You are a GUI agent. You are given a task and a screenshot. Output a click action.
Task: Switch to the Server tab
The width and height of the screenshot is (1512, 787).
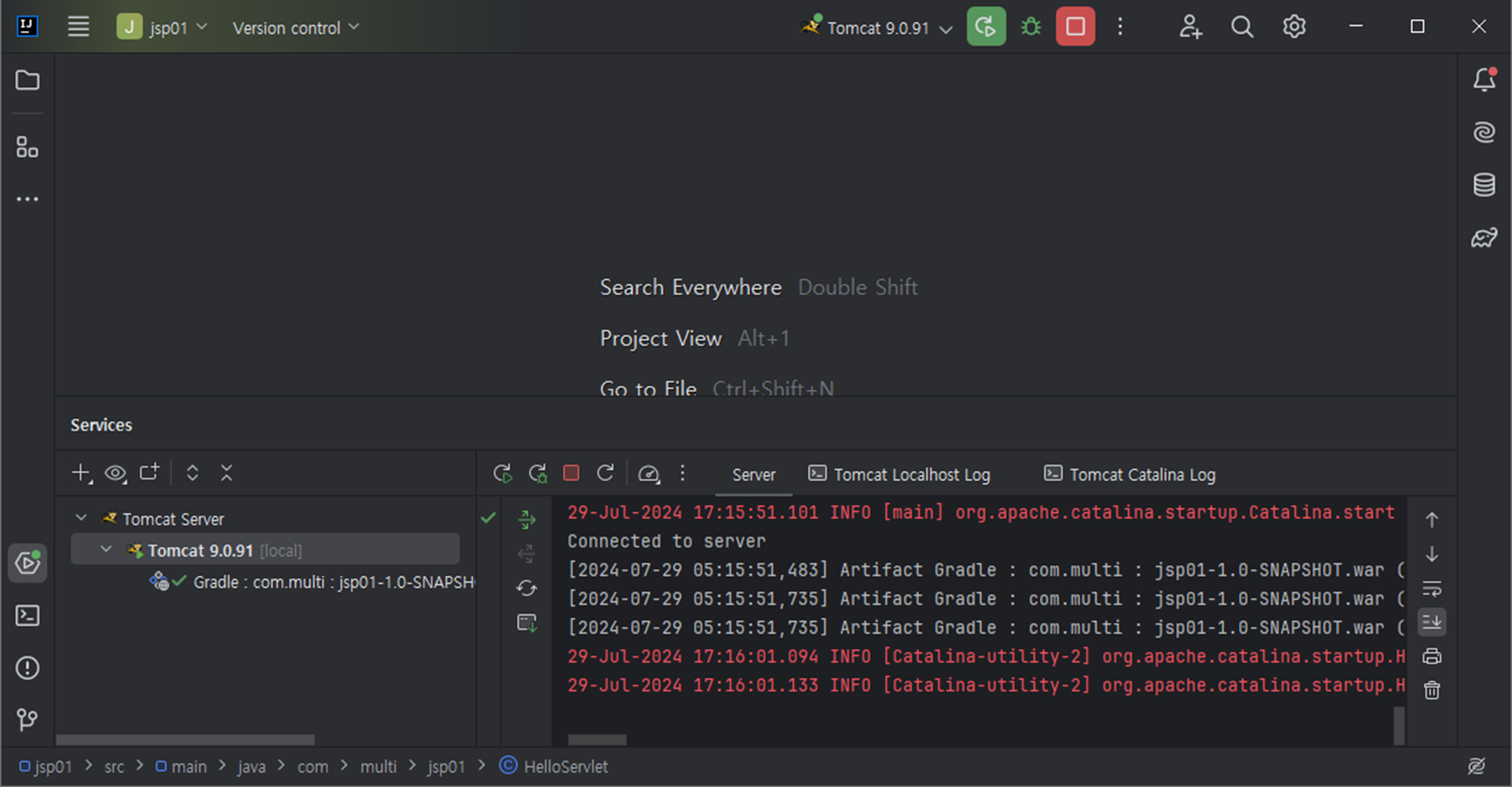click(753, 474)
